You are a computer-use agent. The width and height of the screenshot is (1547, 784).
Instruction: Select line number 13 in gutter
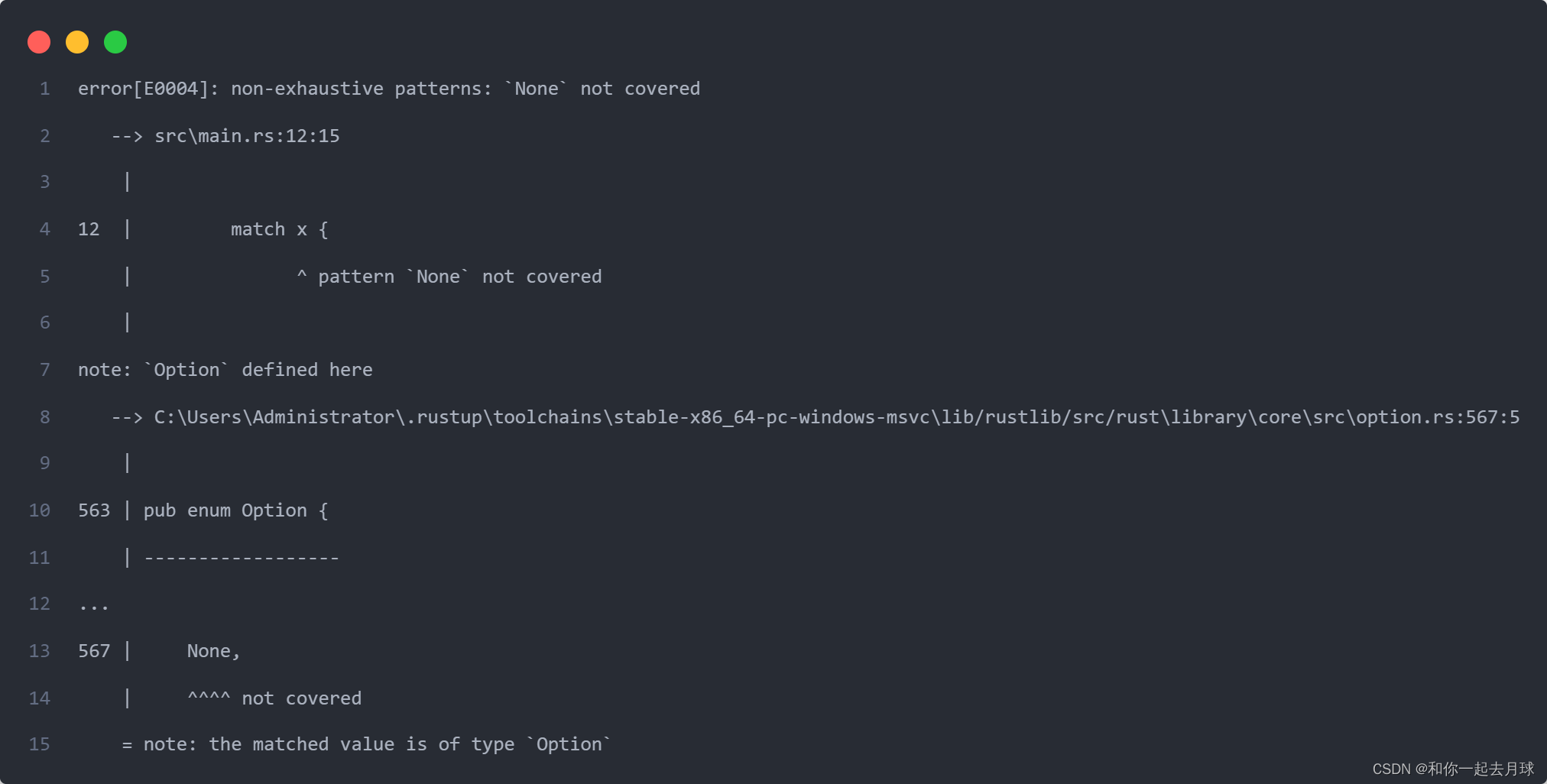40,651
